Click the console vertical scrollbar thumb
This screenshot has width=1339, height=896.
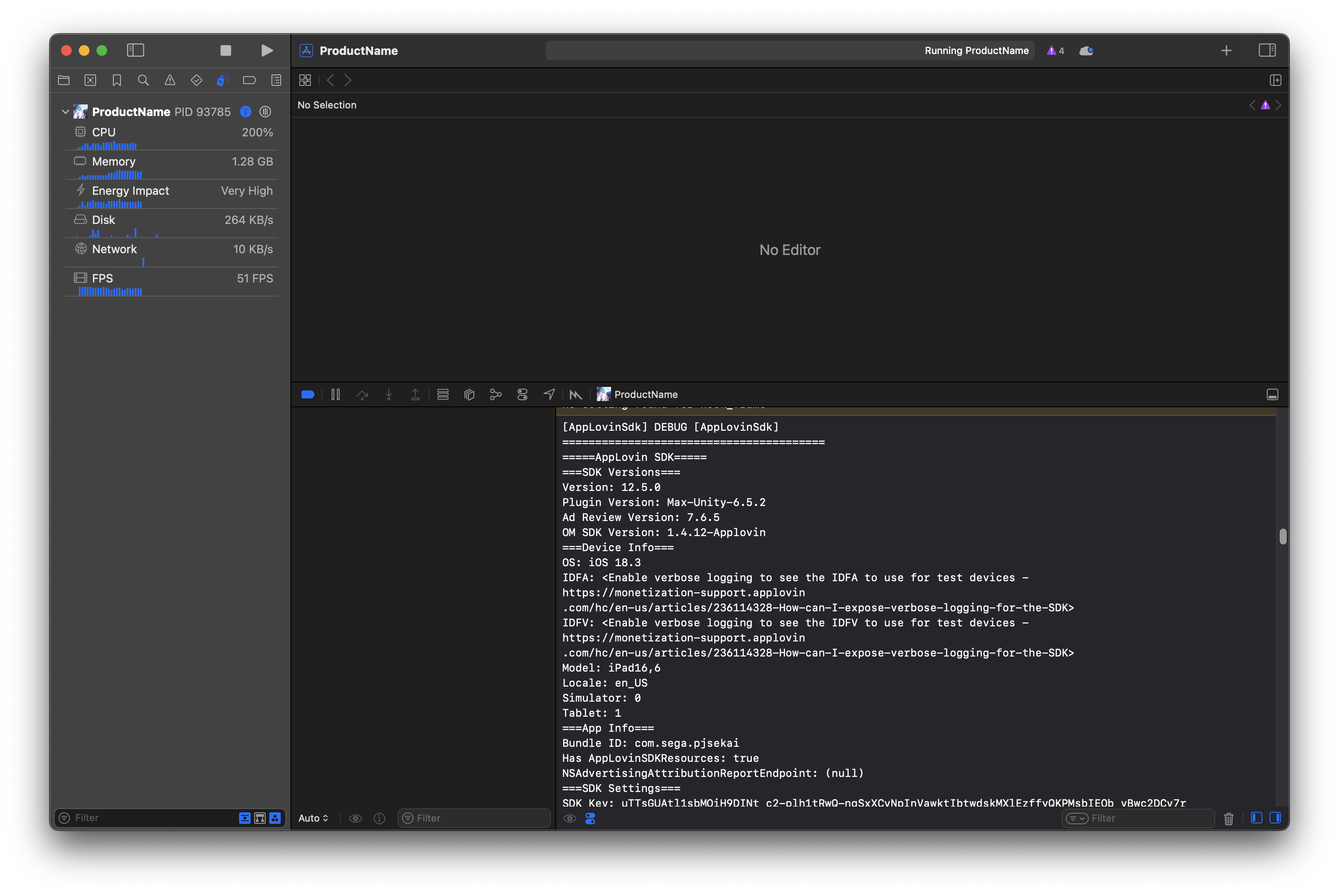(1283, 537)
